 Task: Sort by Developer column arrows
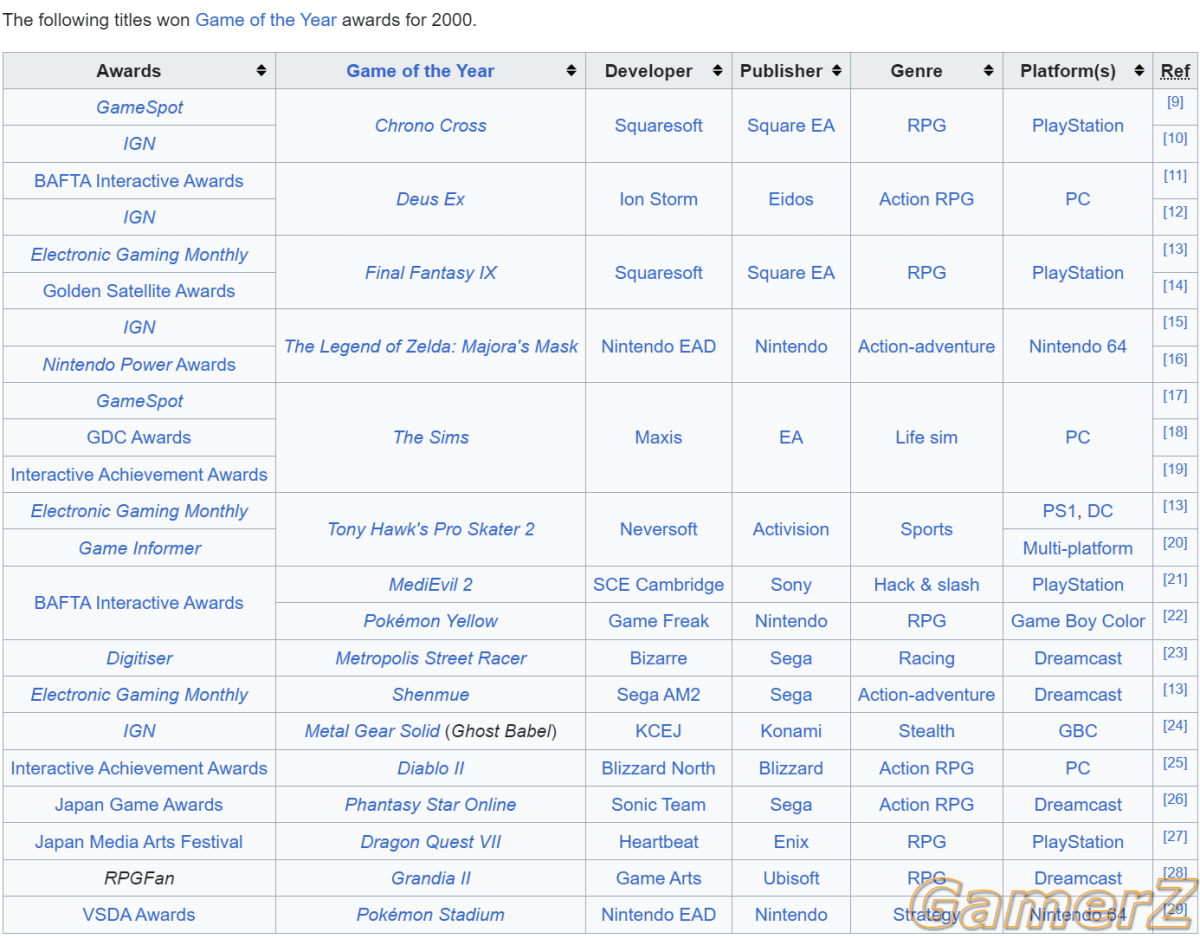(x=717, y=71)
